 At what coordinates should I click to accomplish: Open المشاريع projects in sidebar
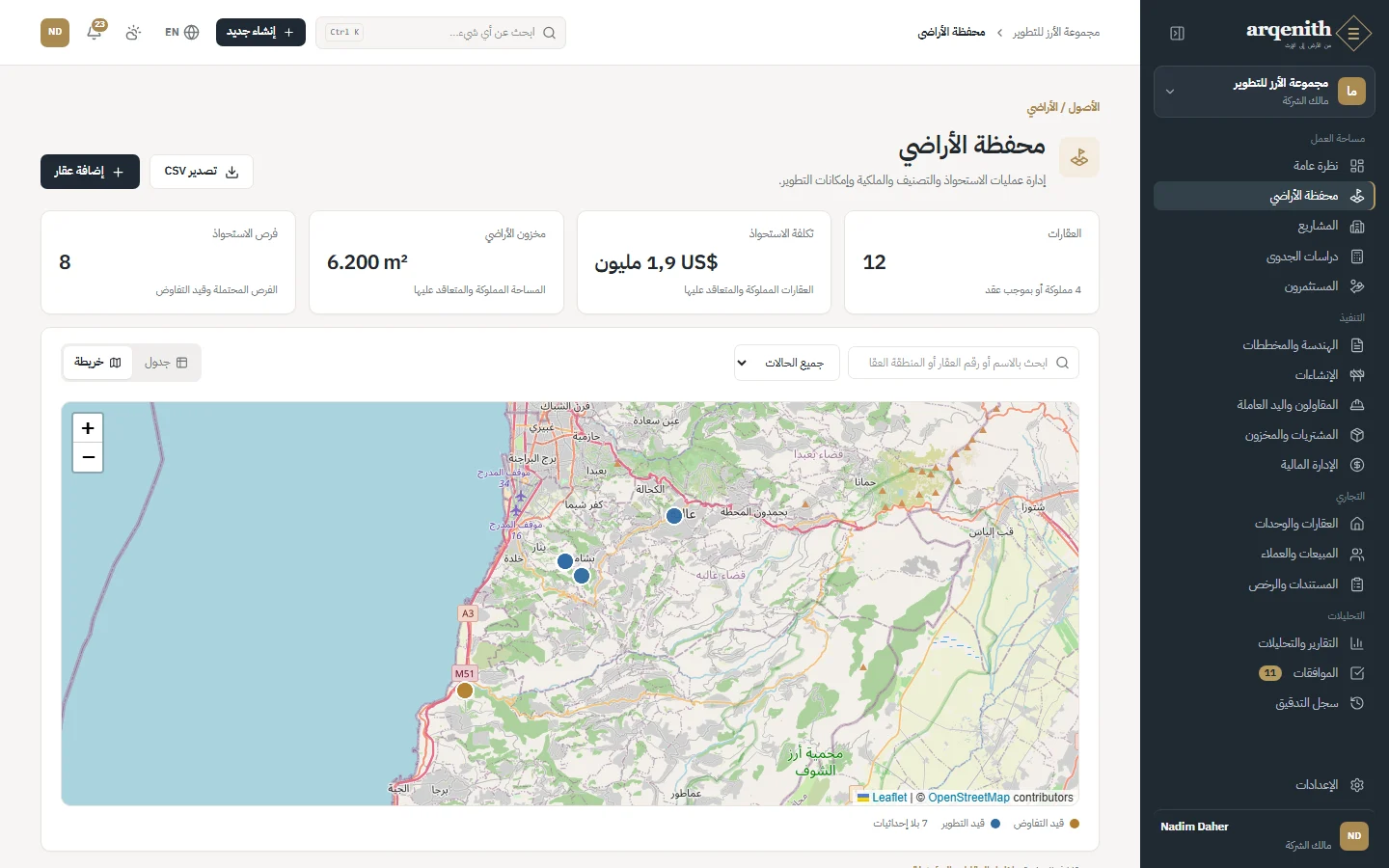pyautogui.click(x=1265, y=226)
